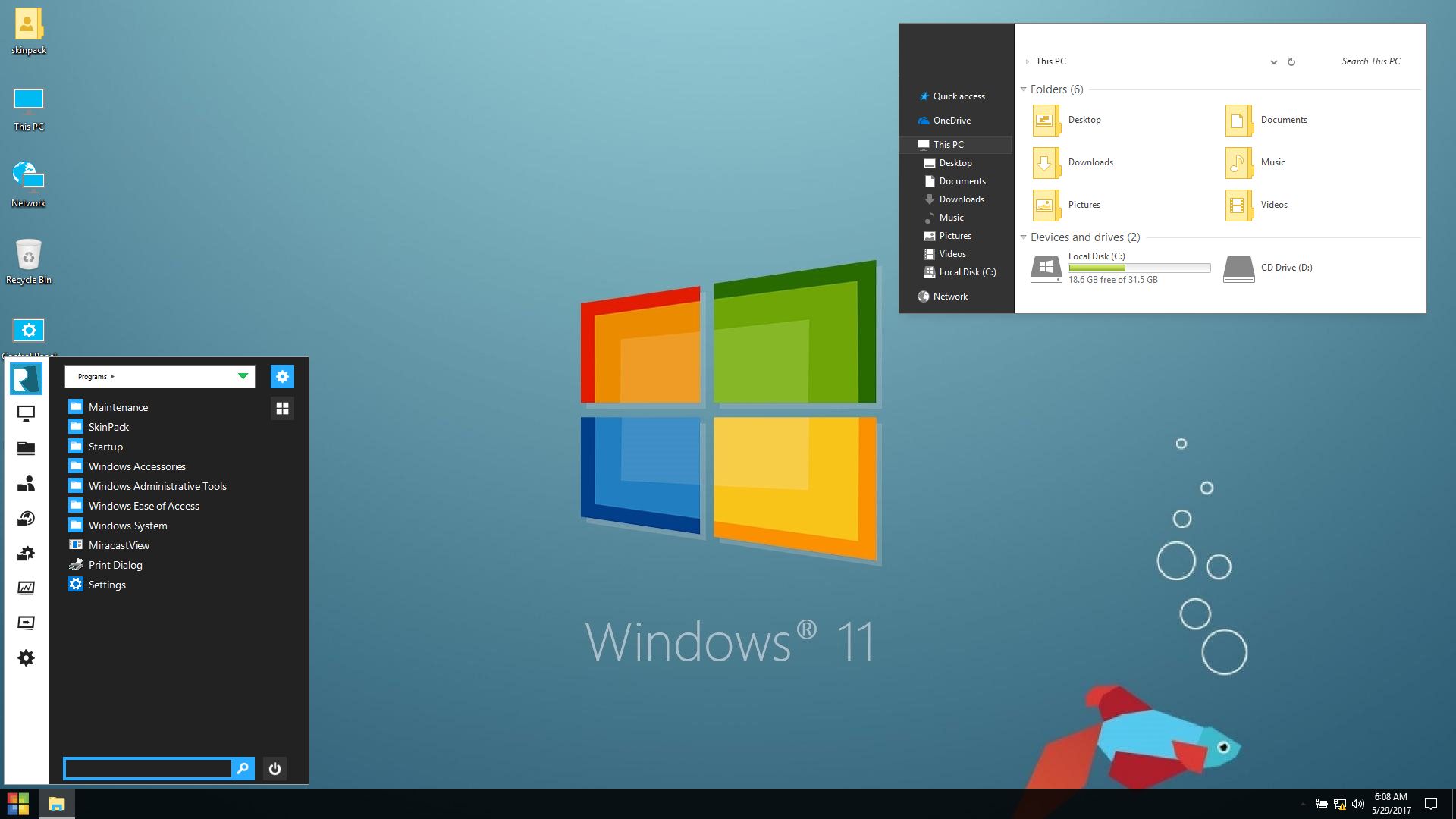Click the MiracastView menu item
The image size is (1456, 819).
pos(118,545)
